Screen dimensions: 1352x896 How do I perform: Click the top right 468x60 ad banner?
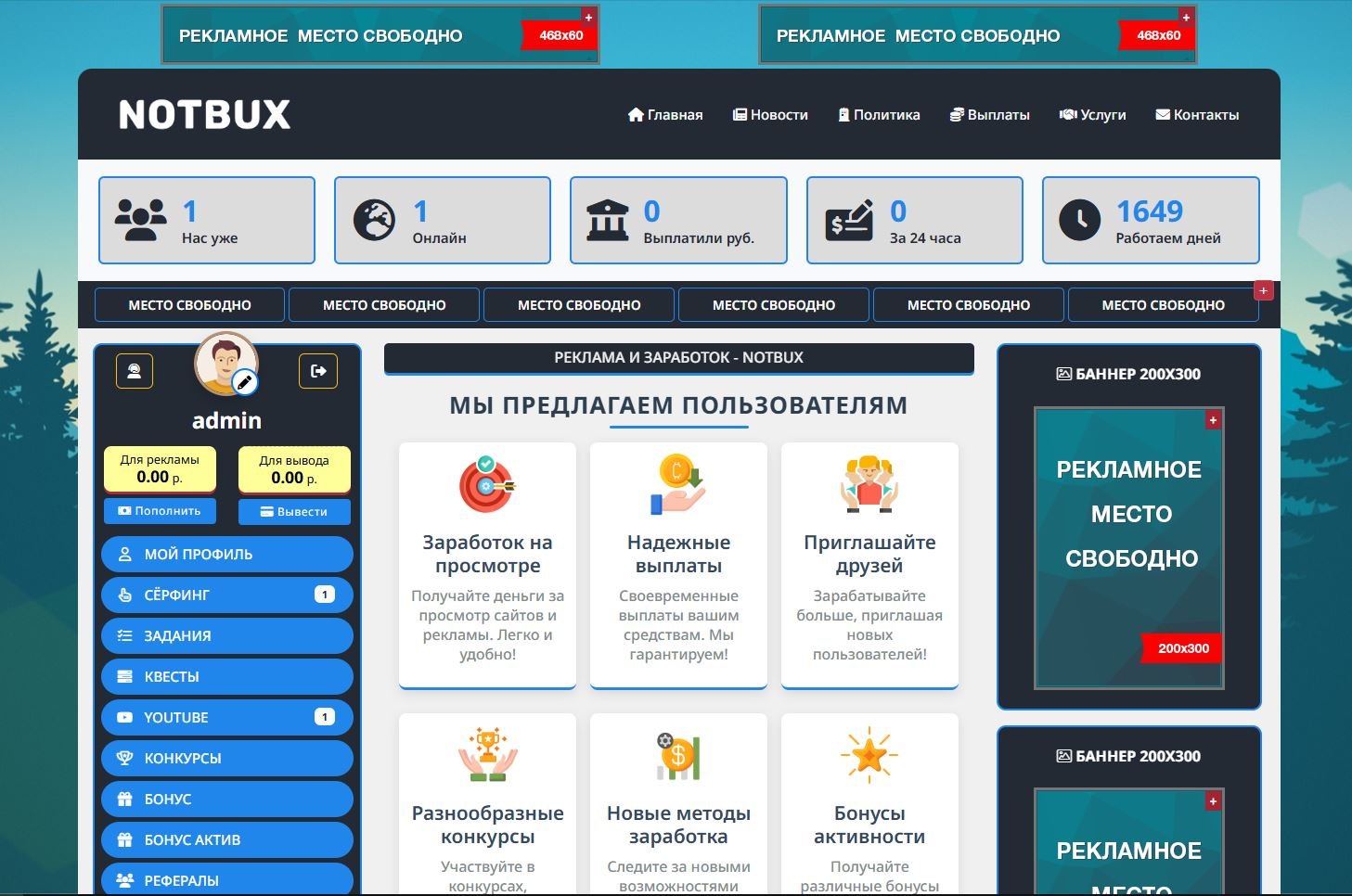[978, 34]
